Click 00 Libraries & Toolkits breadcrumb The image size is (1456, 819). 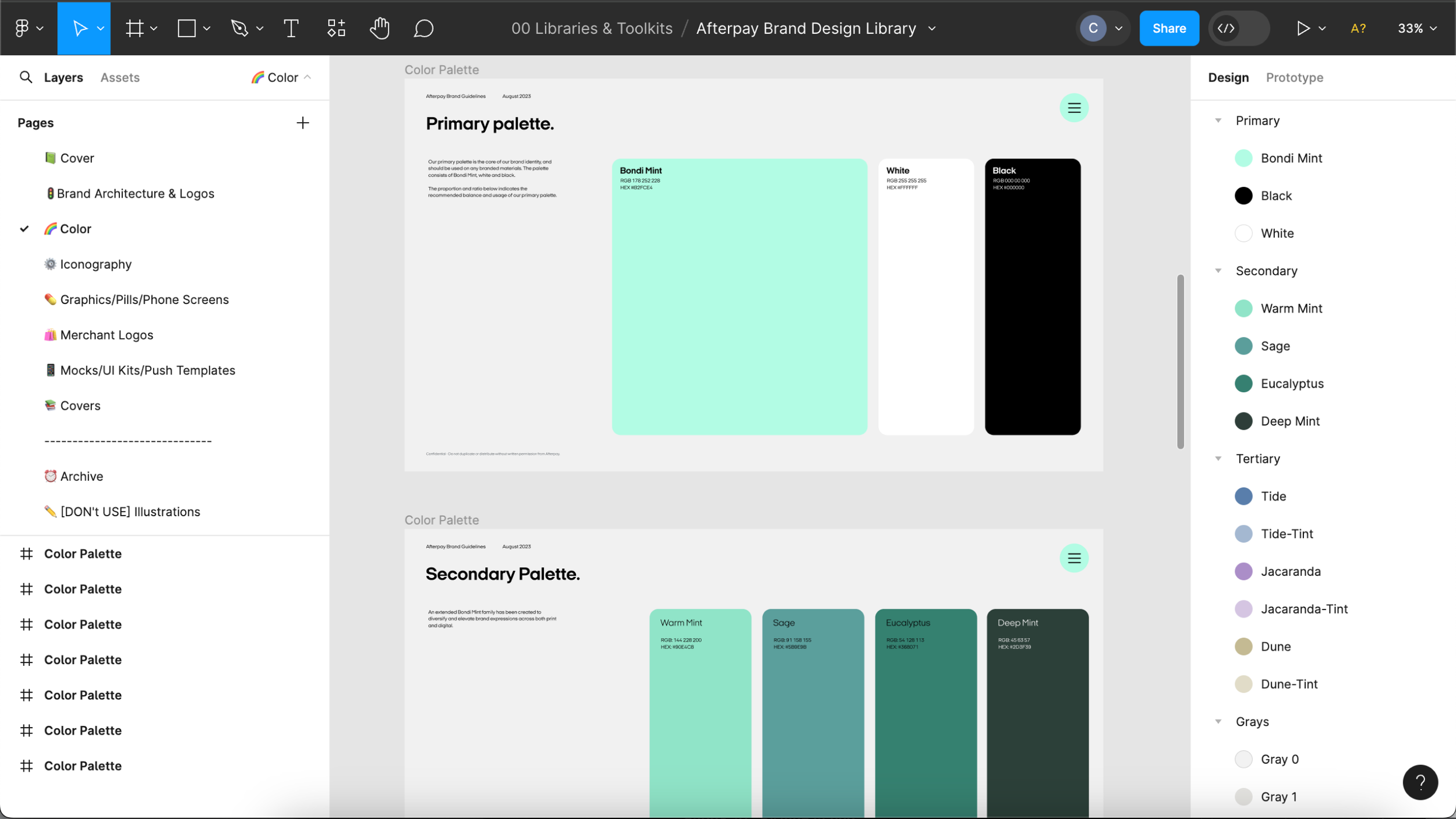tap(591, 28)
